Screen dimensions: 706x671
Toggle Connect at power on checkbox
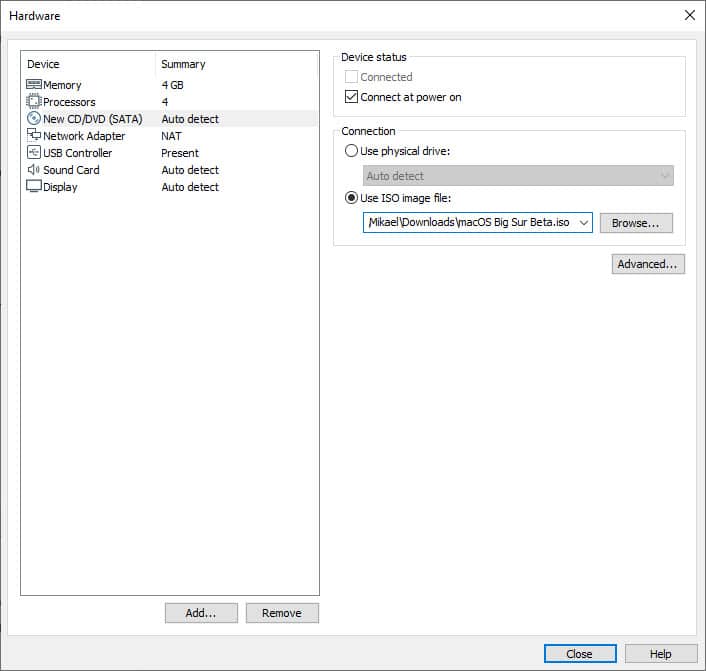pos(351,97)
